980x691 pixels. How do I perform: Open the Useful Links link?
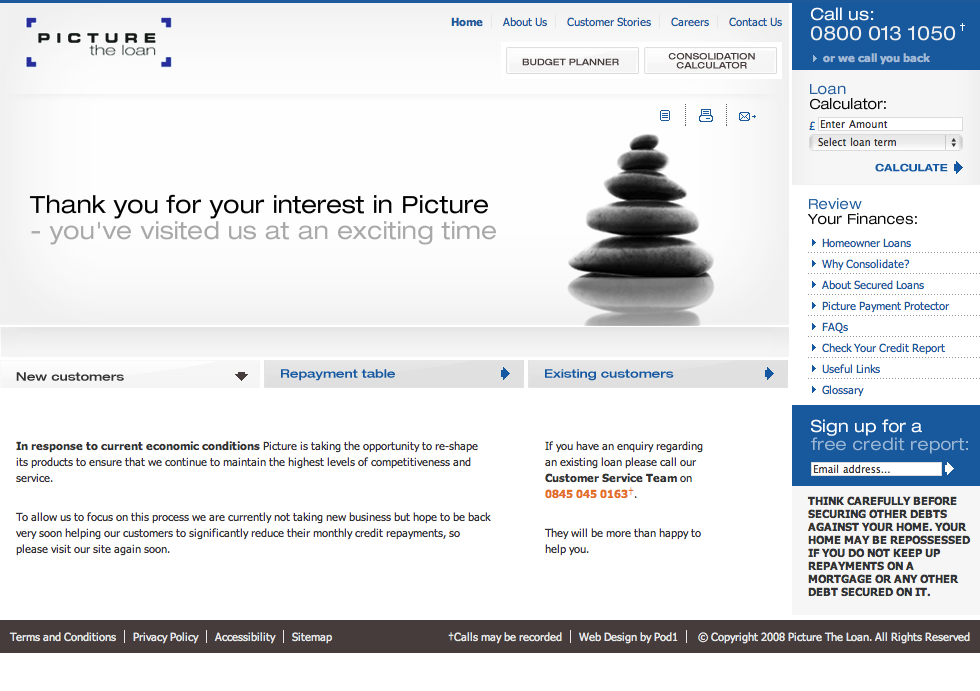851,369
